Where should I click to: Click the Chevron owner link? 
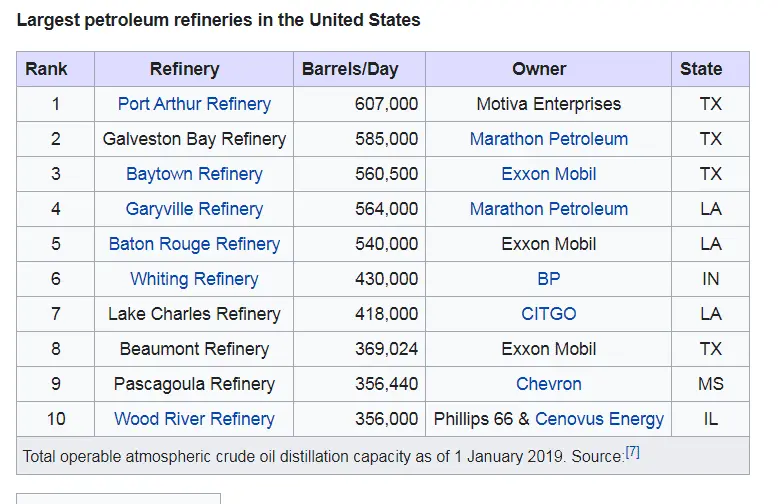(x=549, y=384)
